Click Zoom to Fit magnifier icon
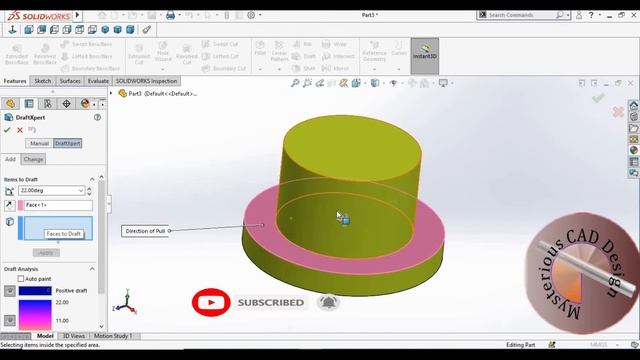Image resolution: width=640 pixels, height=360 pixels. click(x=295, y=83)
